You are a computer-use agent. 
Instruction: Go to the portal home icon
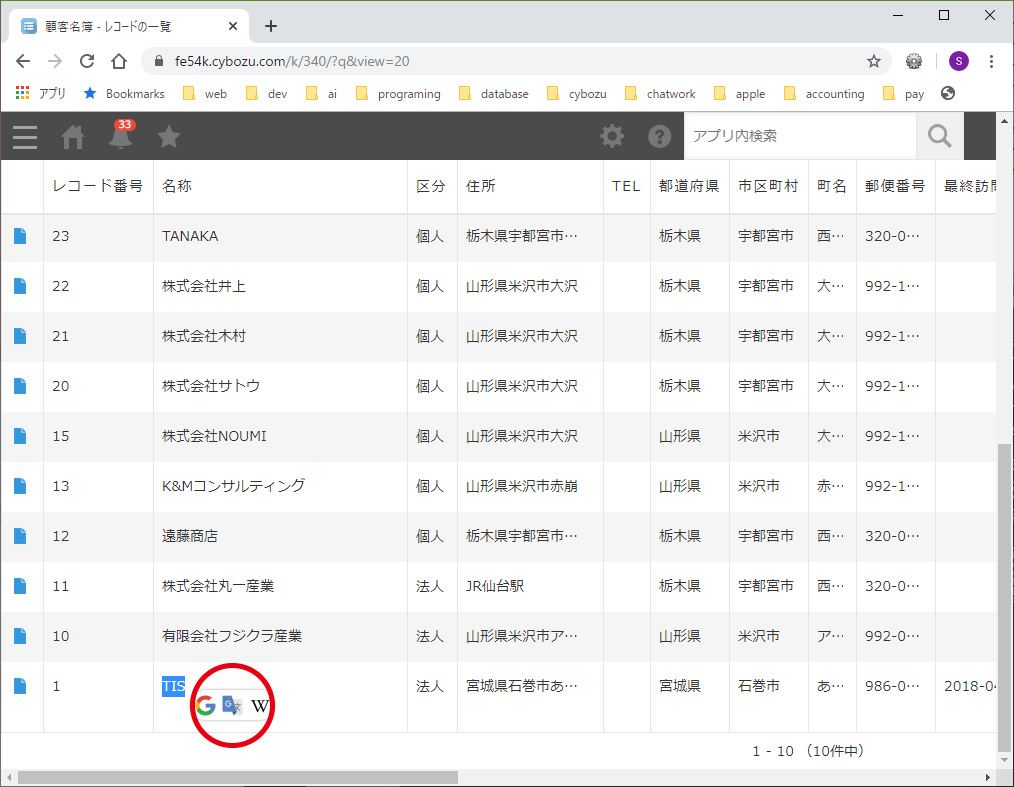click(72, 137)
